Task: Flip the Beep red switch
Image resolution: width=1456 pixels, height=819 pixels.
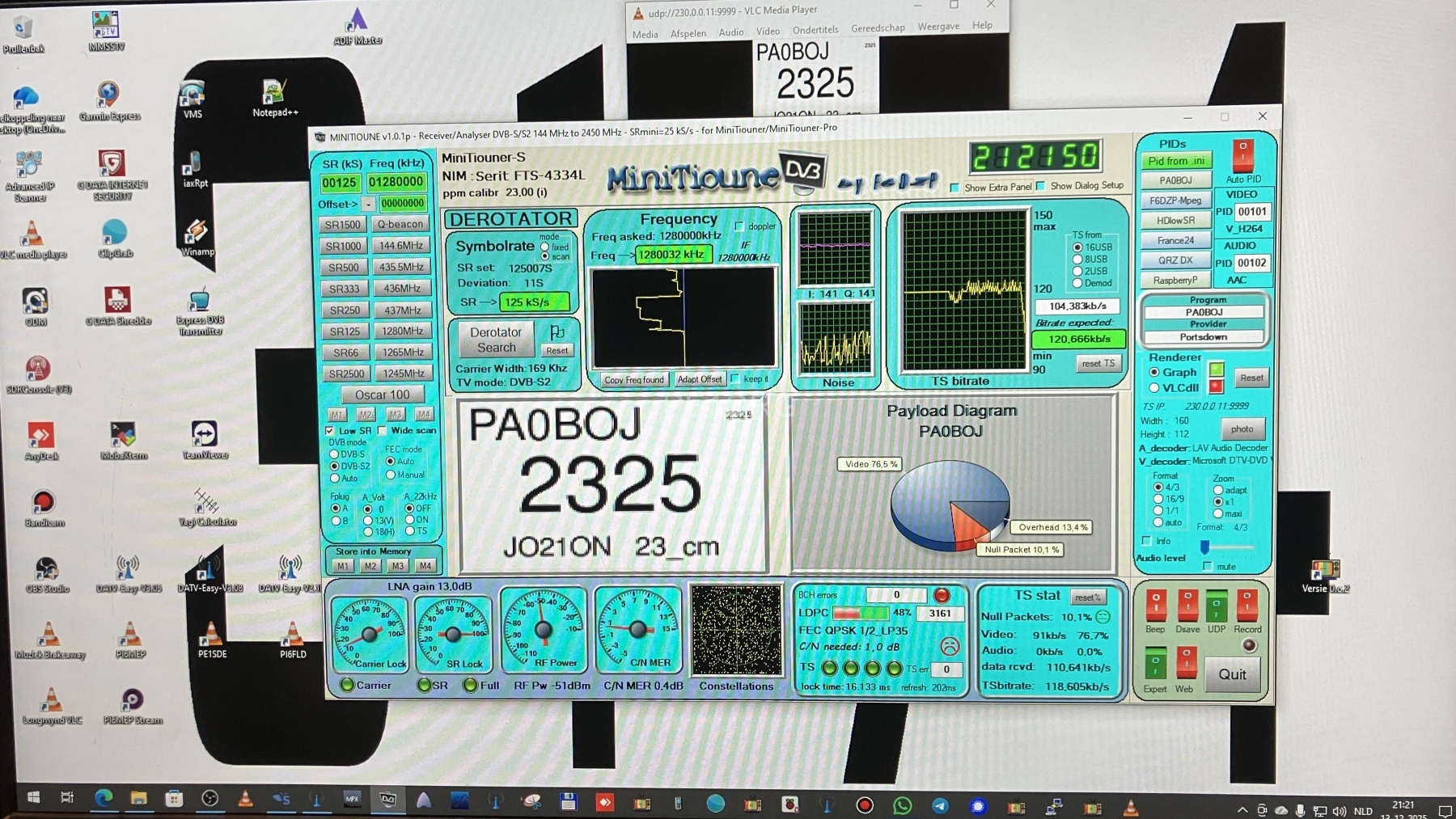Action: (1155, 605)
